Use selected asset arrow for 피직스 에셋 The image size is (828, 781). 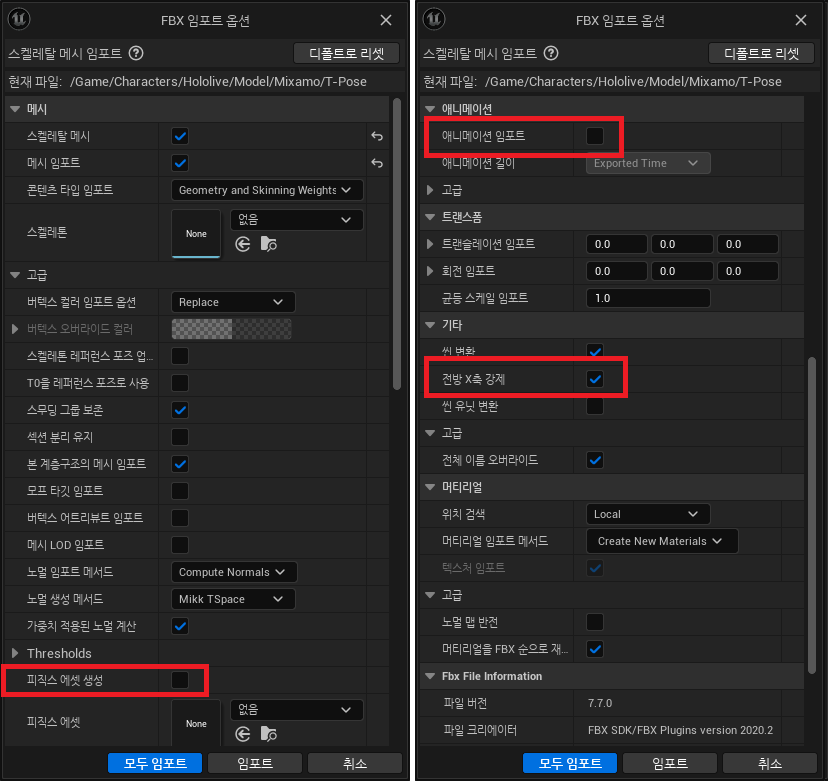pyautogui.click(x=243, y=734)
